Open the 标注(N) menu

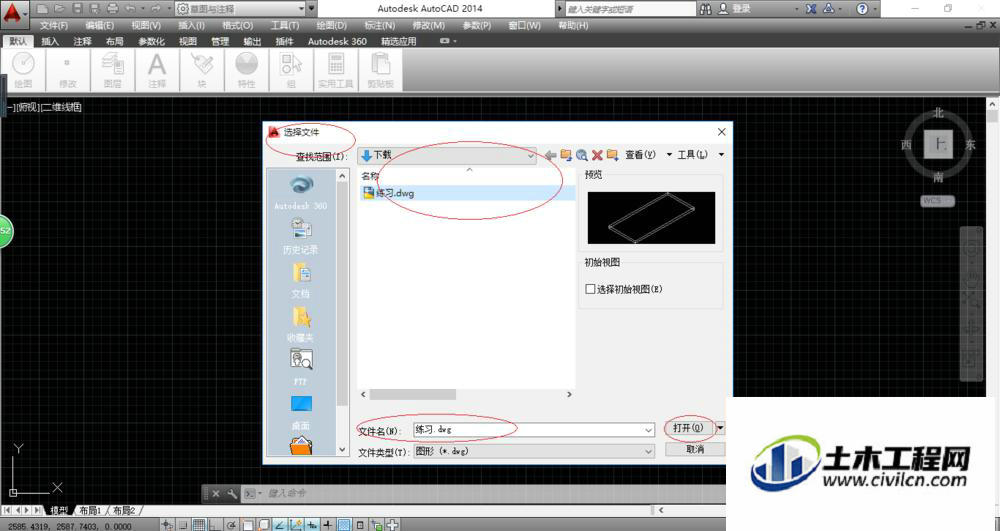pyautogui.click(x=379, y=25)
